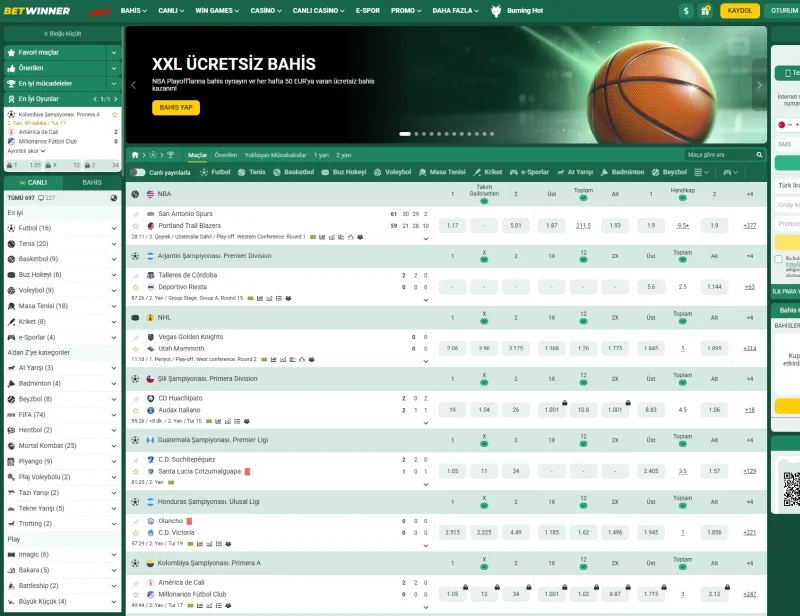The image size is (800, 616).
Task: Click the KAYDOL register button
Action: pyautogui.click(x=740, y=11)
